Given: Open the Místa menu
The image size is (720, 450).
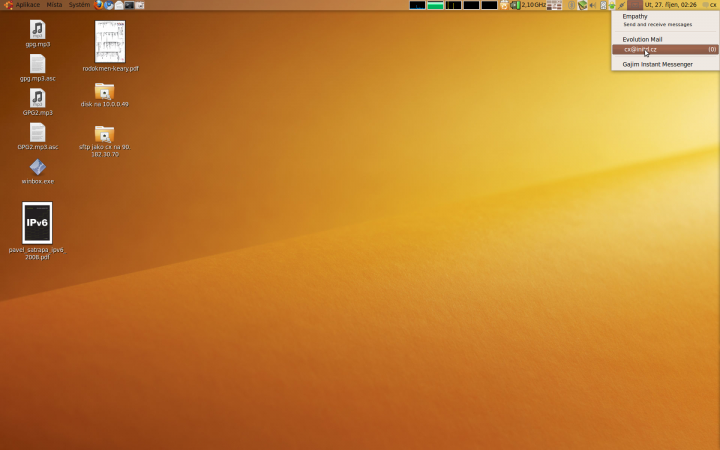Looking at the screenshot, I should pyautogui.click(x=54, y=5).
